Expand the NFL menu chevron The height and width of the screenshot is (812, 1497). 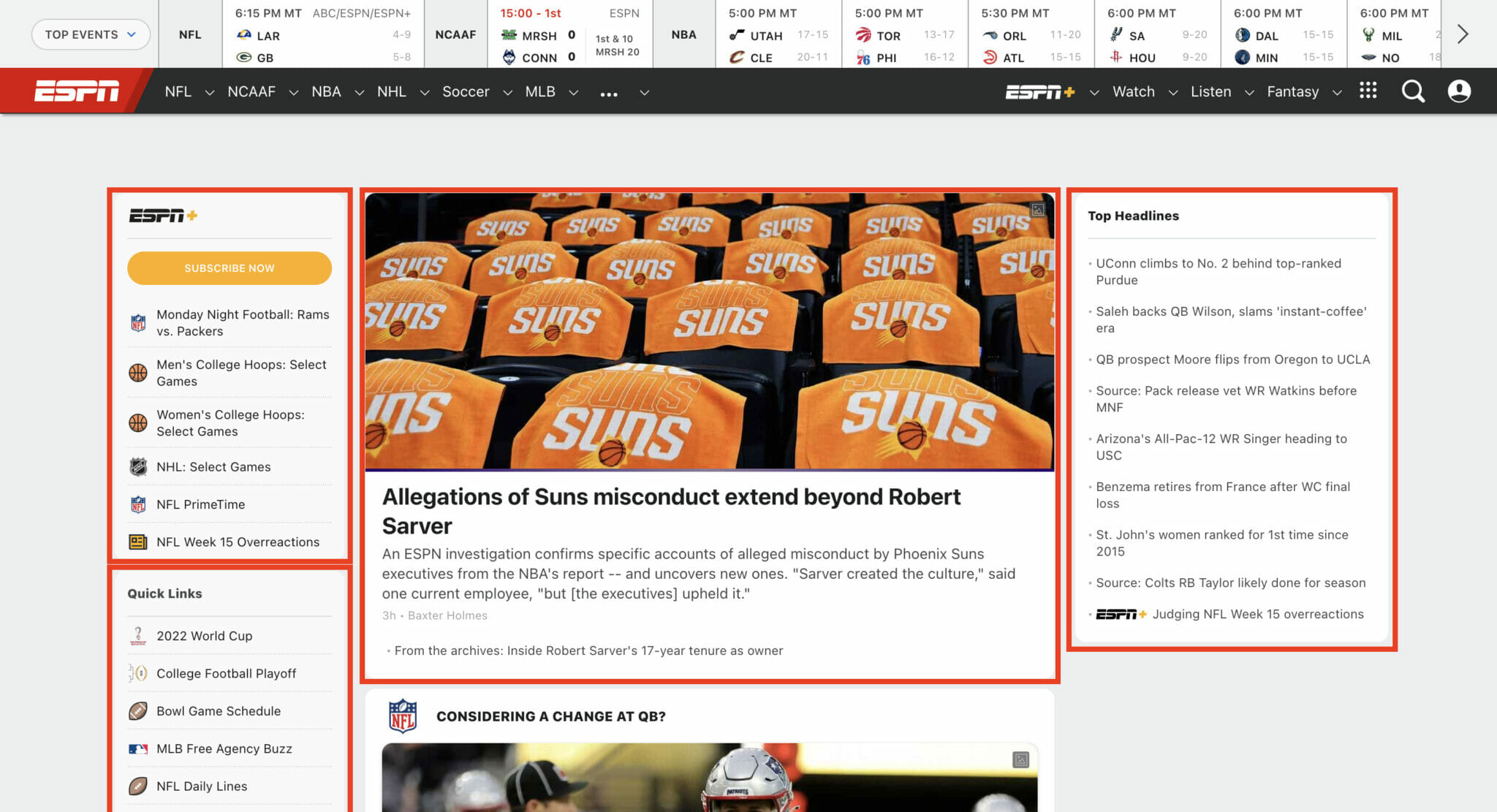210,93
